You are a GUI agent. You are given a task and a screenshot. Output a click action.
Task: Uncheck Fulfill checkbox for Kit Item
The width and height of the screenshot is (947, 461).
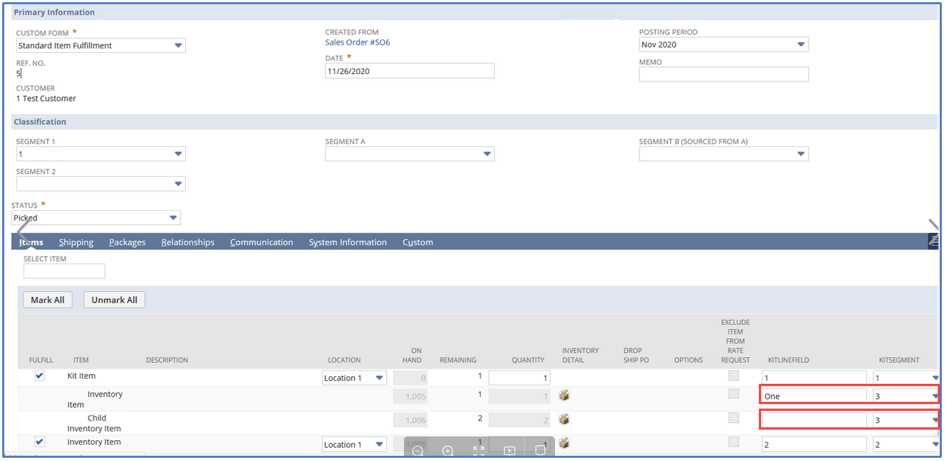[40, 376]
